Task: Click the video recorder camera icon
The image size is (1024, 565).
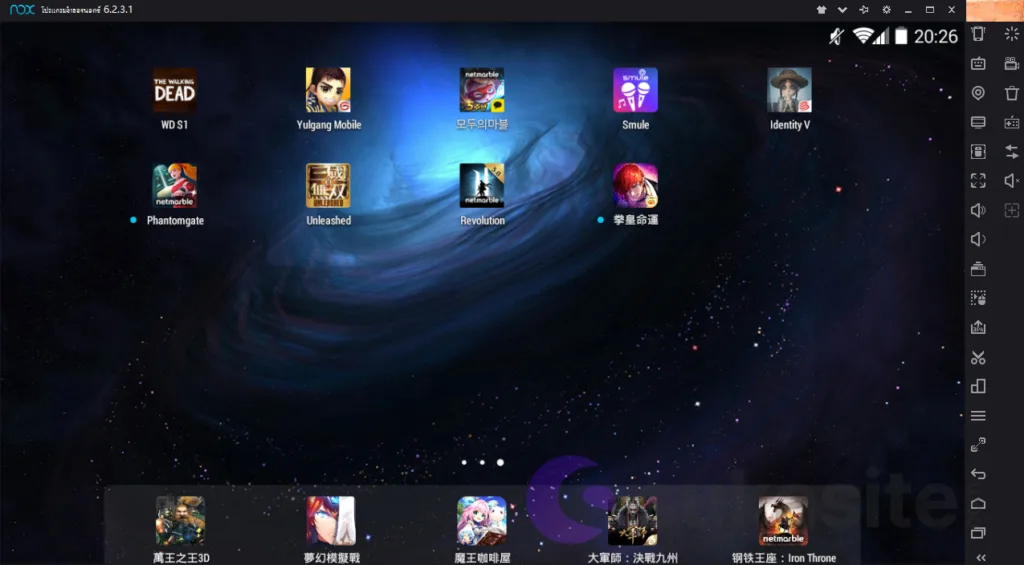Action: tap(1012, 63)
